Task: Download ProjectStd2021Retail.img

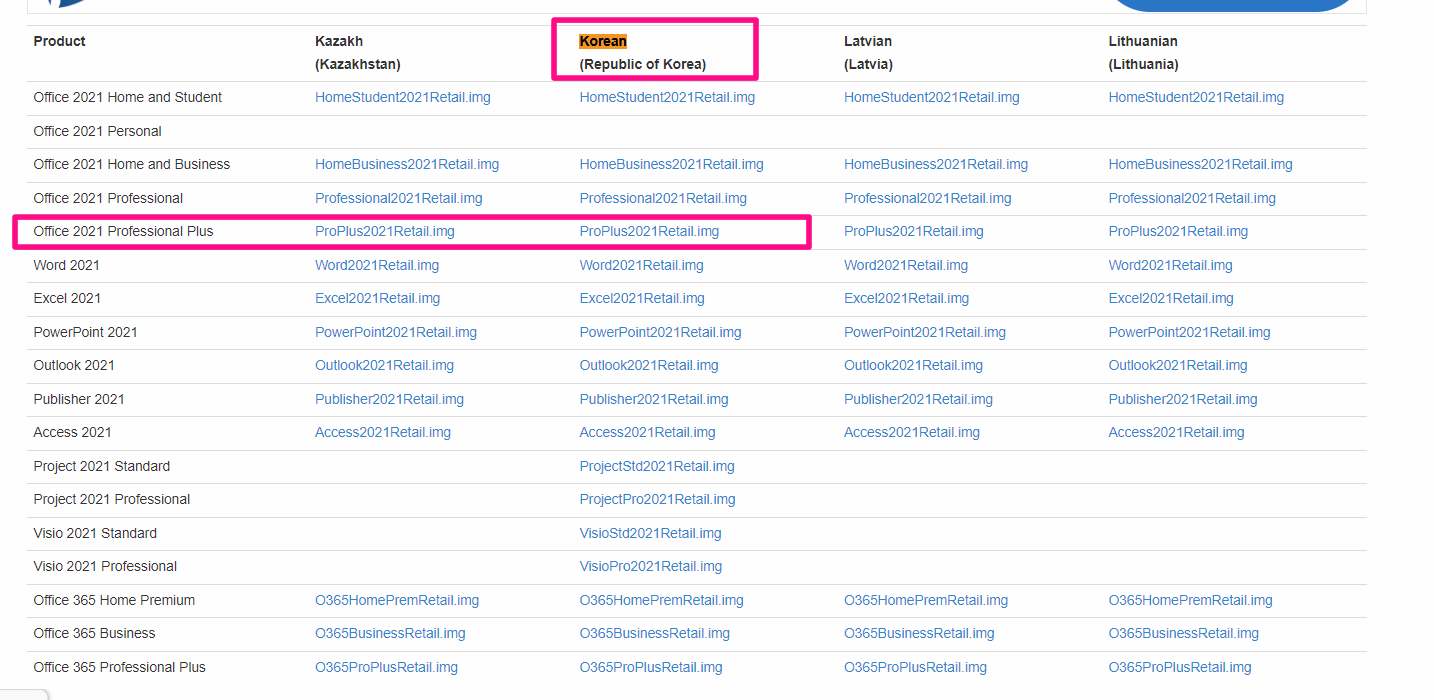Action: tap(657, 466)
